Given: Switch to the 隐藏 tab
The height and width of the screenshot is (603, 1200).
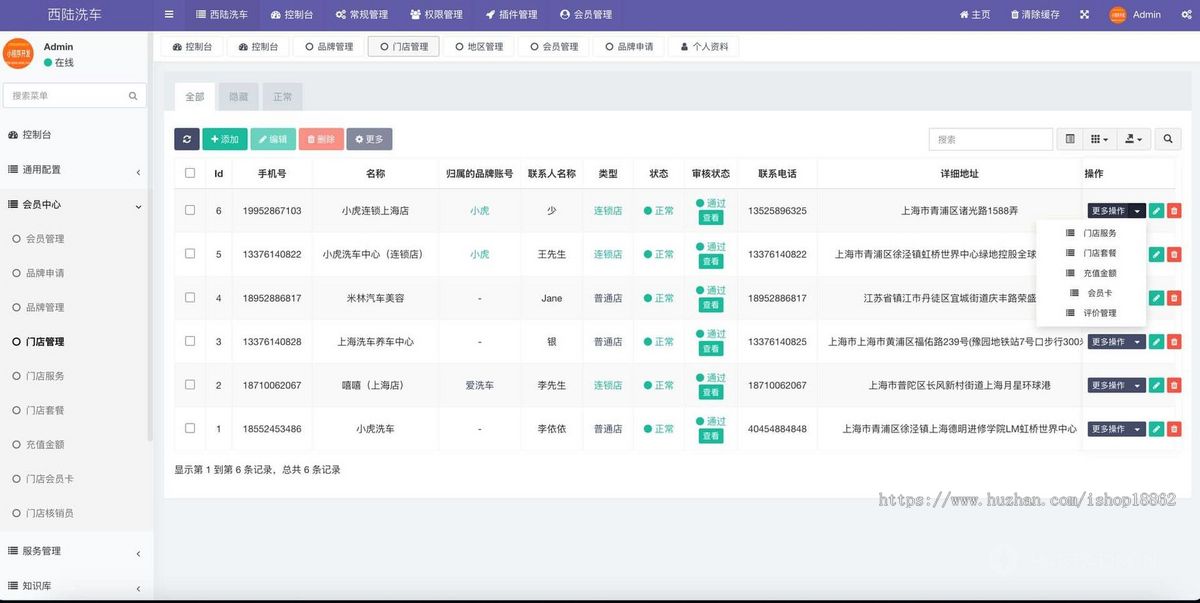Looking at the screenshot, I should (x=237, y=95).
